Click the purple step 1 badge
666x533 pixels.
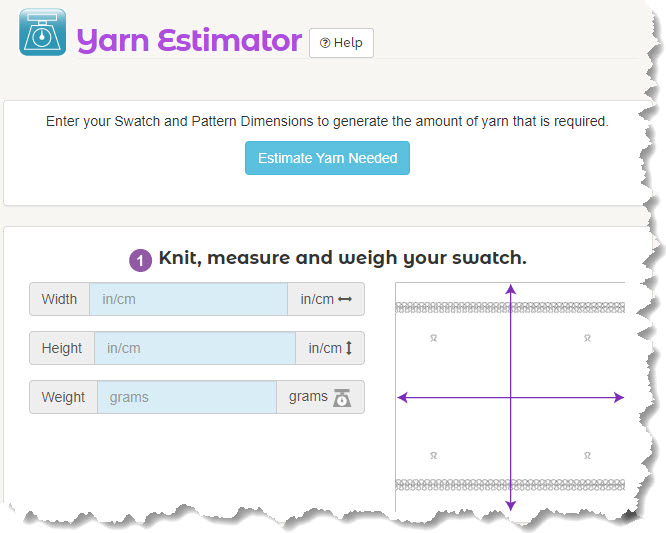(140, 260)
